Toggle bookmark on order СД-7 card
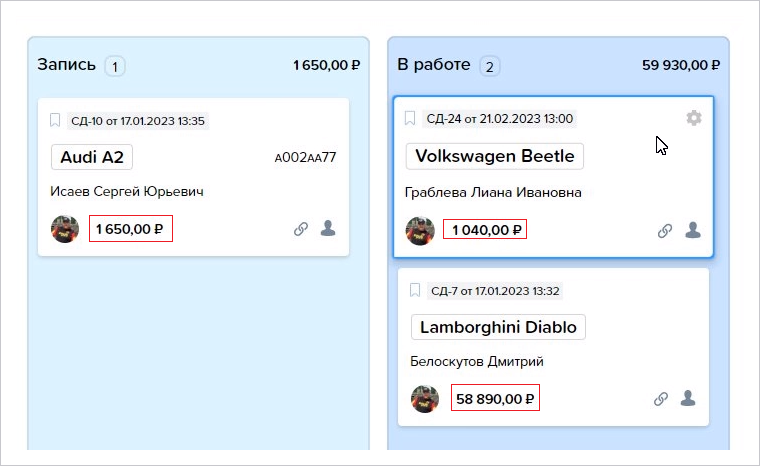This screenshot has width=760, height=466. coord(415,290)
